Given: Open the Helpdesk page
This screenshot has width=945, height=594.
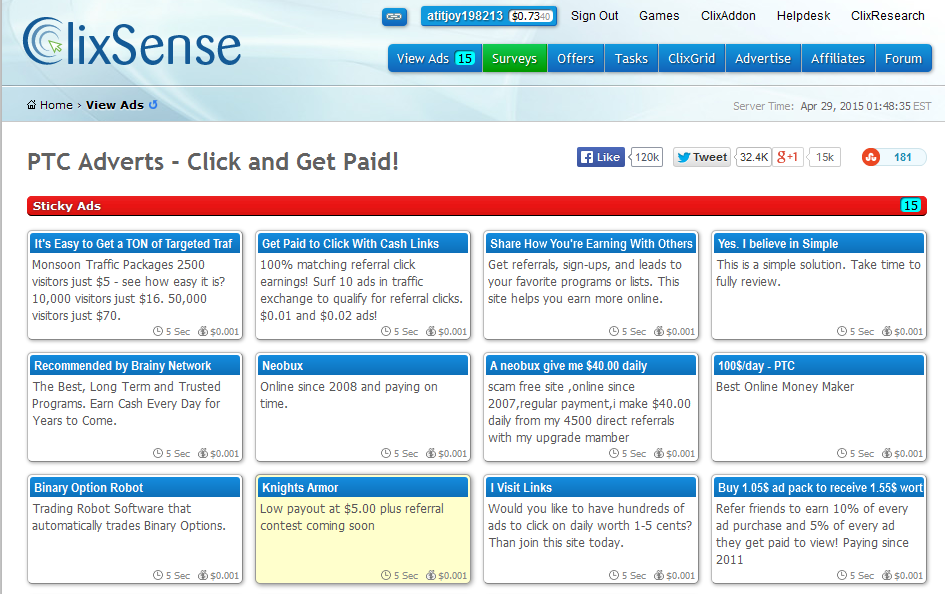Looking at the screenshot, I should 803,15.
